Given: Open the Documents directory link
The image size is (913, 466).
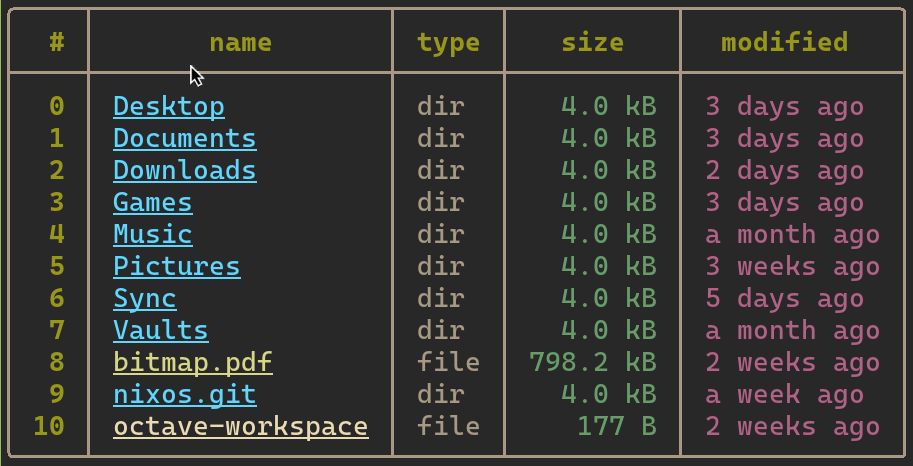Looking at the screenshot, I should point(185,139).
